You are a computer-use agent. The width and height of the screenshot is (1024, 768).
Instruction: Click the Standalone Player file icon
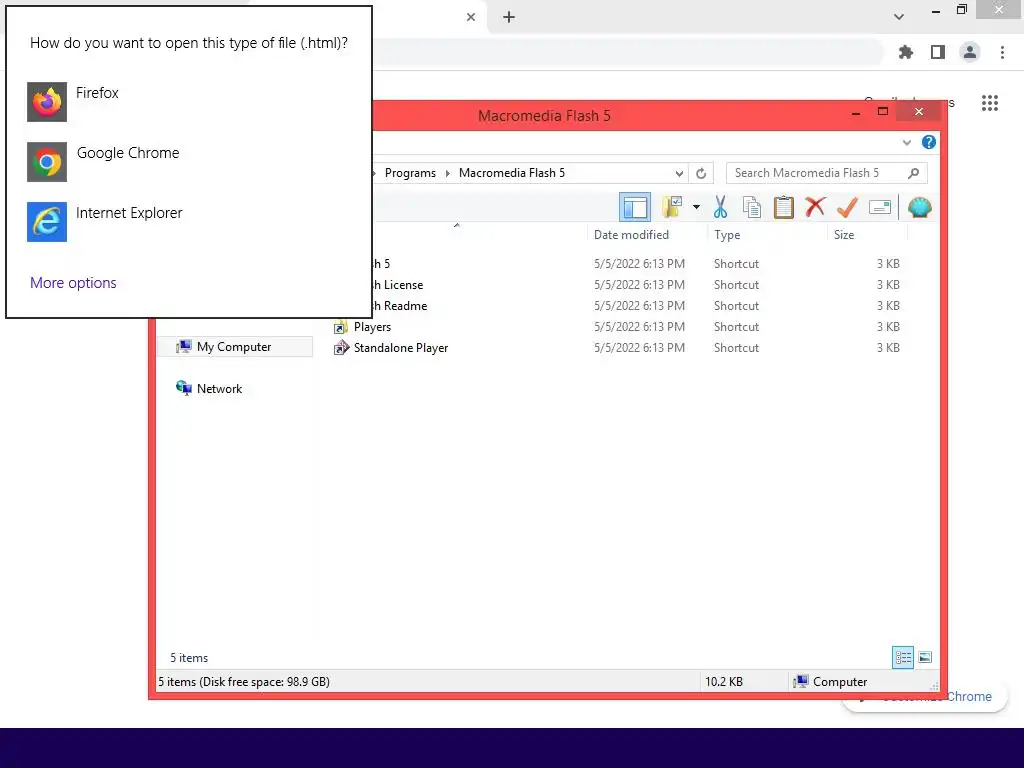(x=340, y=348)
